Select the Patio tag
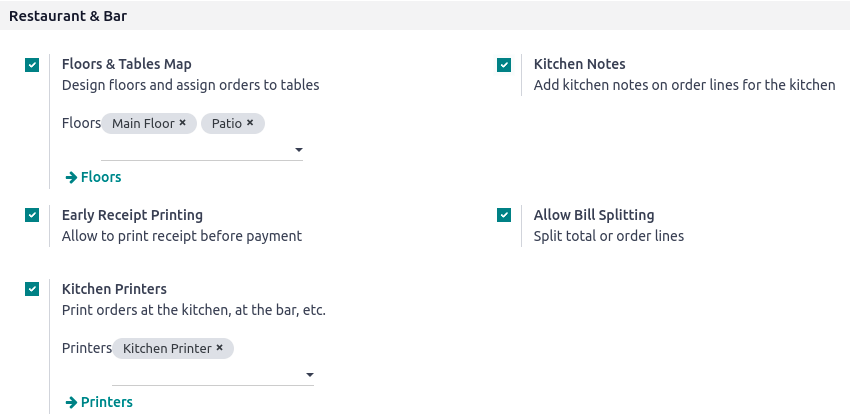 click(x=226, y=123)
